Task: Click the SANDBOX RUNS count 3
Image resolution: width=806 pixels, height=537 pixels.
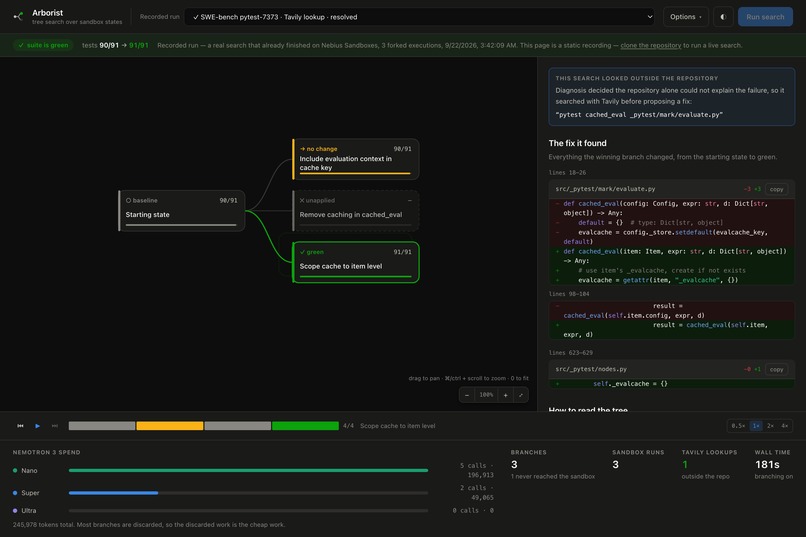Action: [615, 465]
